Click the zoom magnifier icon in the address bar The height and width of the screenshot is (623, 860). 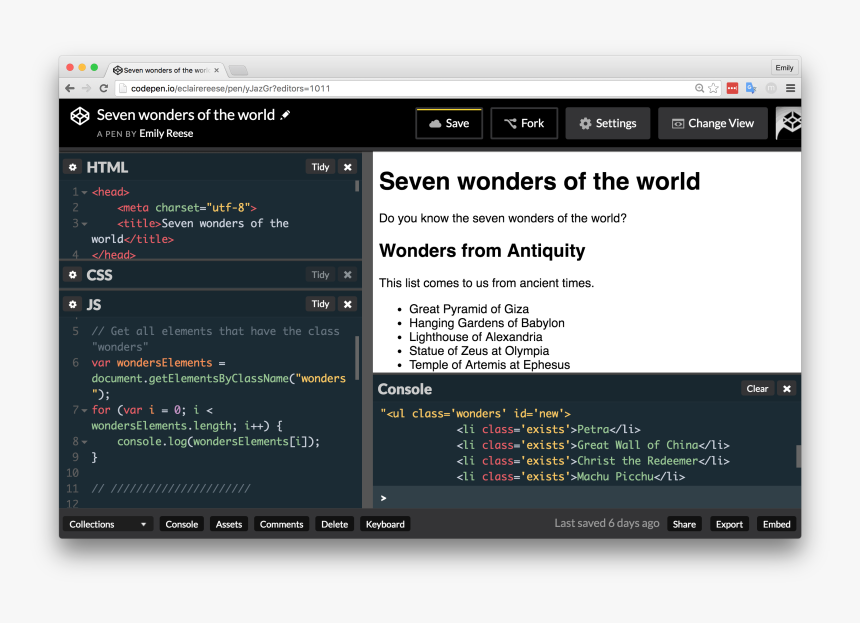click(x=699, y=88)
